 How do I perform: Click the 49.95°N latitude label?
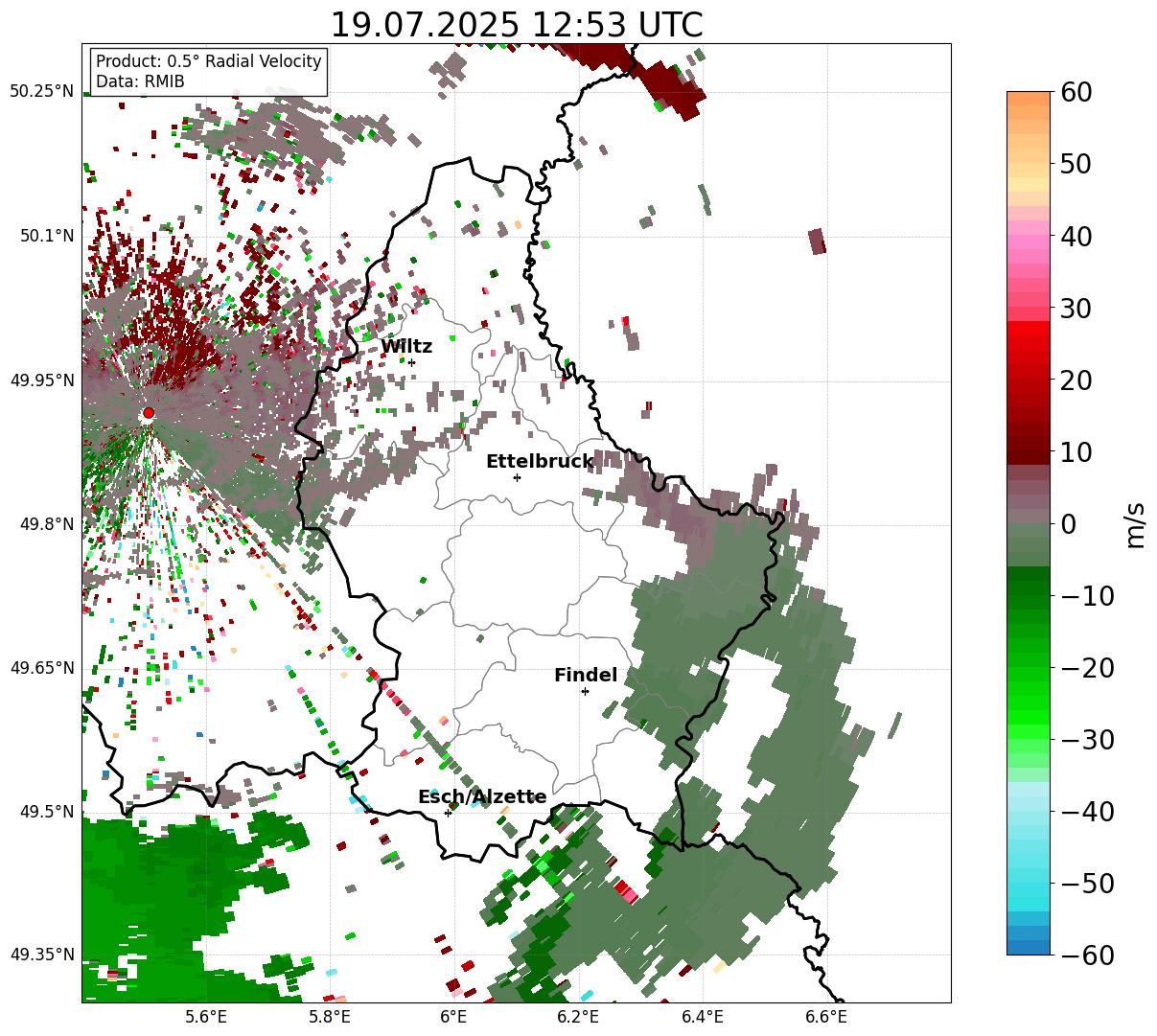coord(41,380)
